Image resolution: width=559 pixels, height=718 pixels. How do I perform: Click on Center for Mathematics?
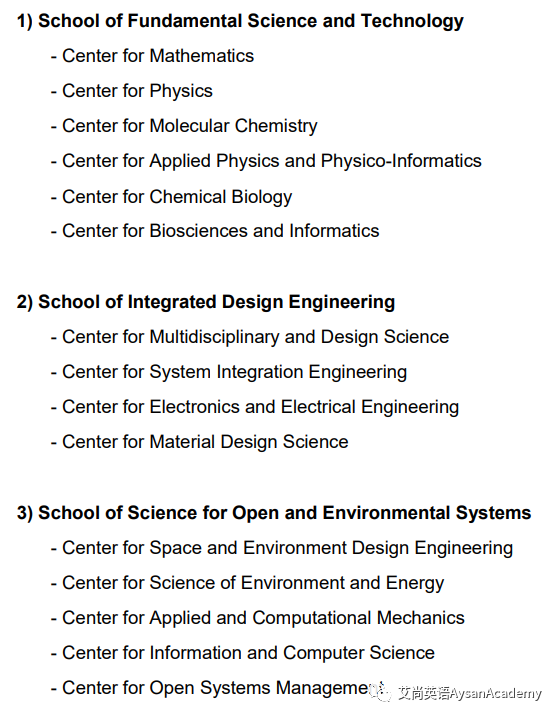tap(152, 56)
